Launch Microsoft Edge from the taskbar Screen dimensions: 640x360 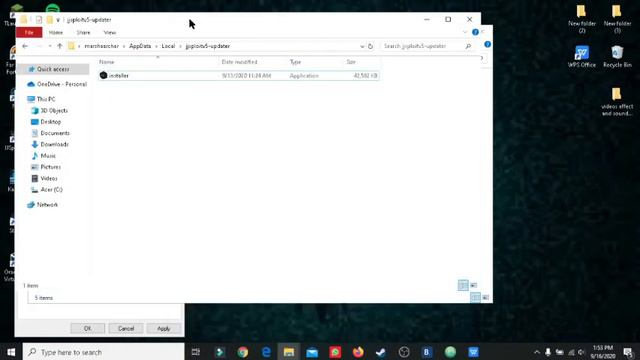[266, 352]
